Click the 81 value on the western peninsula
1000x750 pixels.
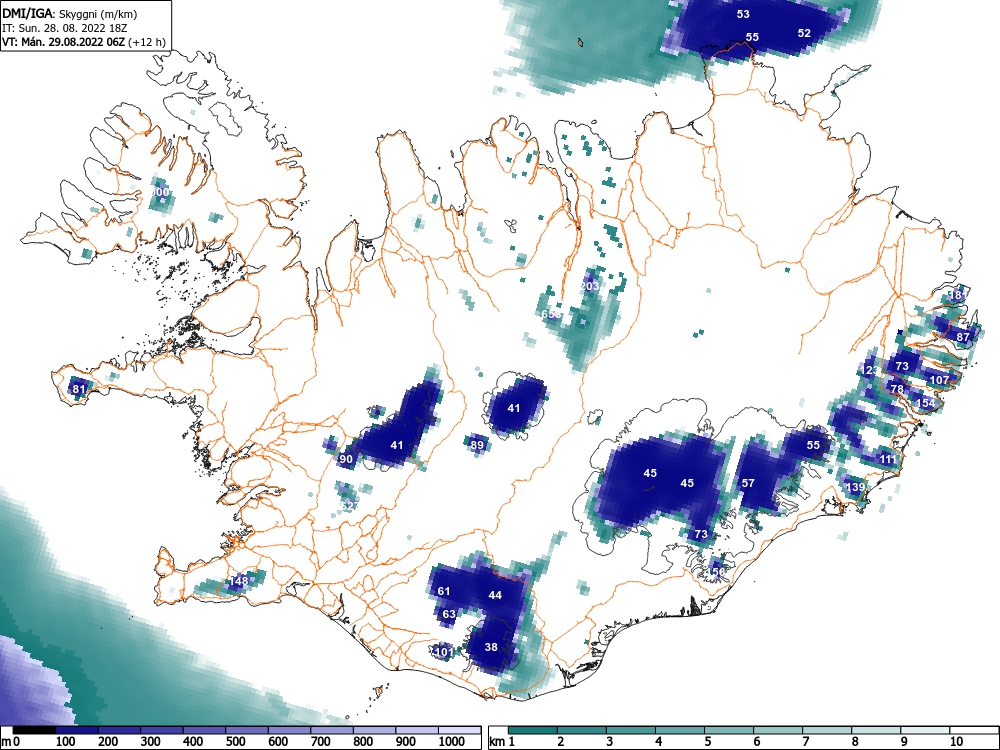coord(78,389)
